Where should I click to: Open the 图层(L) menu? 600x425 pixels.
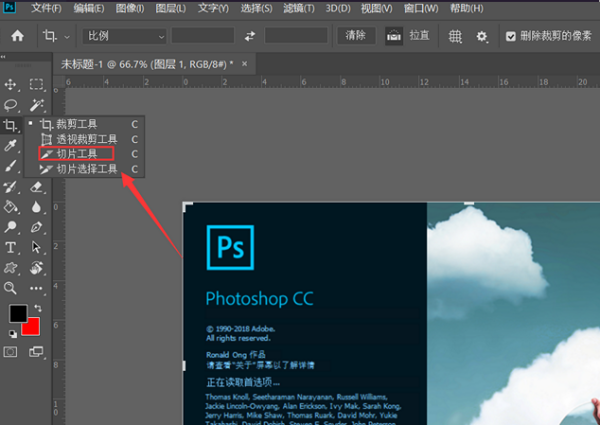tap(171, 8)
